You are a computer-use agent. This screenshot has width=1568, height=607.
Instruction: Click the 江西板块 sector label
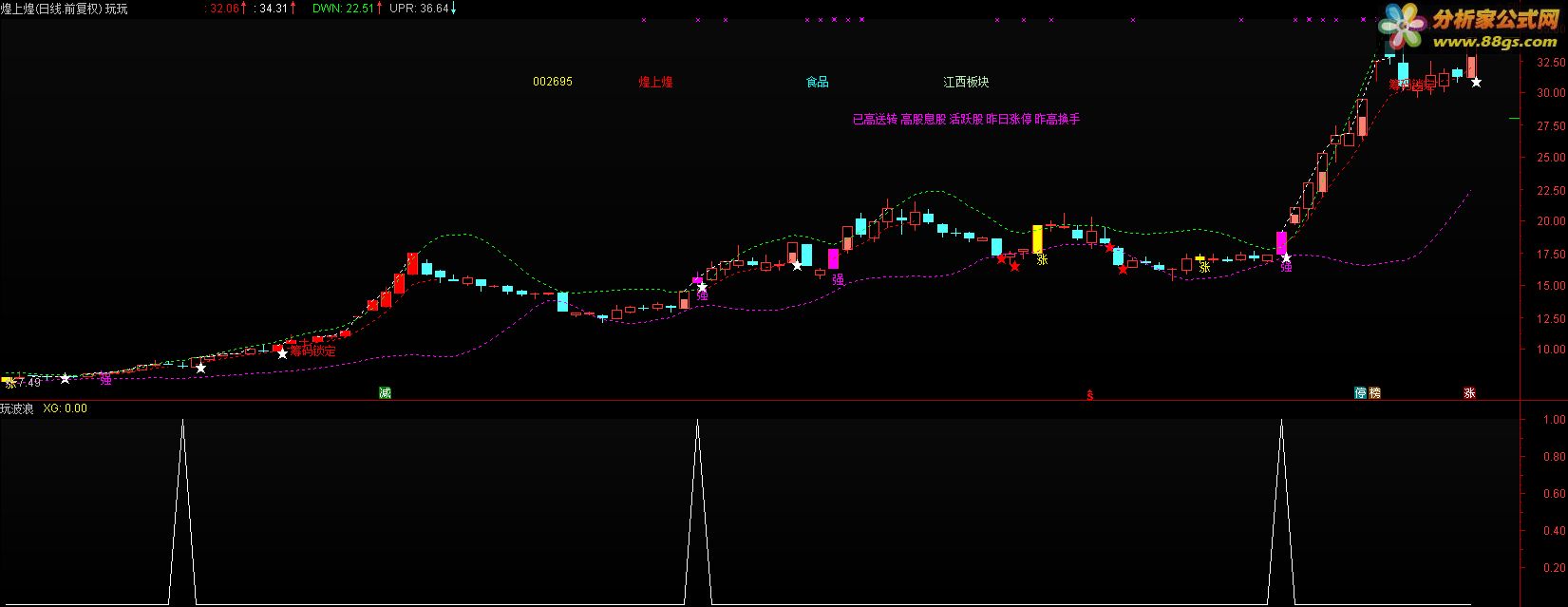(x=966, y=82)
